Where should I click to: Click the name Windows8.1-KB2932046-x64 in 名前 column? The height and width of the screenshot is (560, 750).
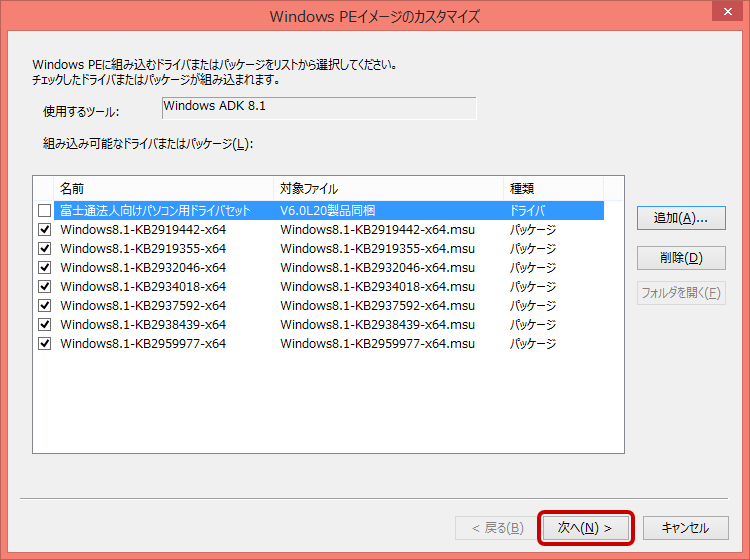pyautogui.click(x=143, y=267)
